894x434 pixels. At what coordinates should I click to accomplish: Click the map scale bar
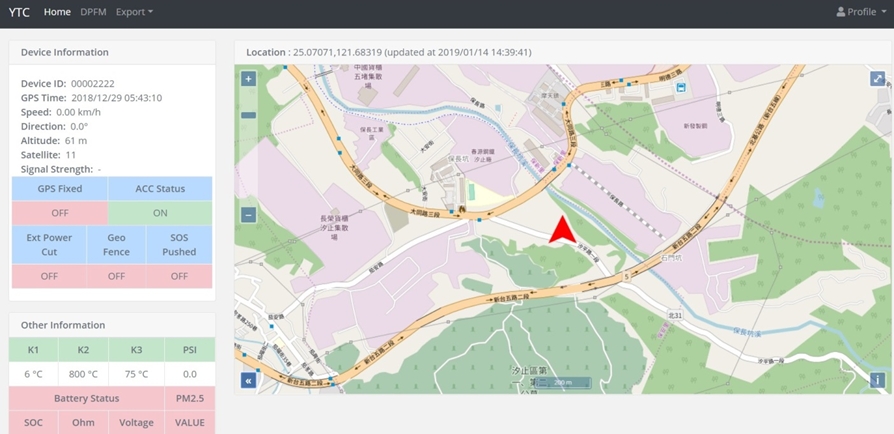(563, 382)
